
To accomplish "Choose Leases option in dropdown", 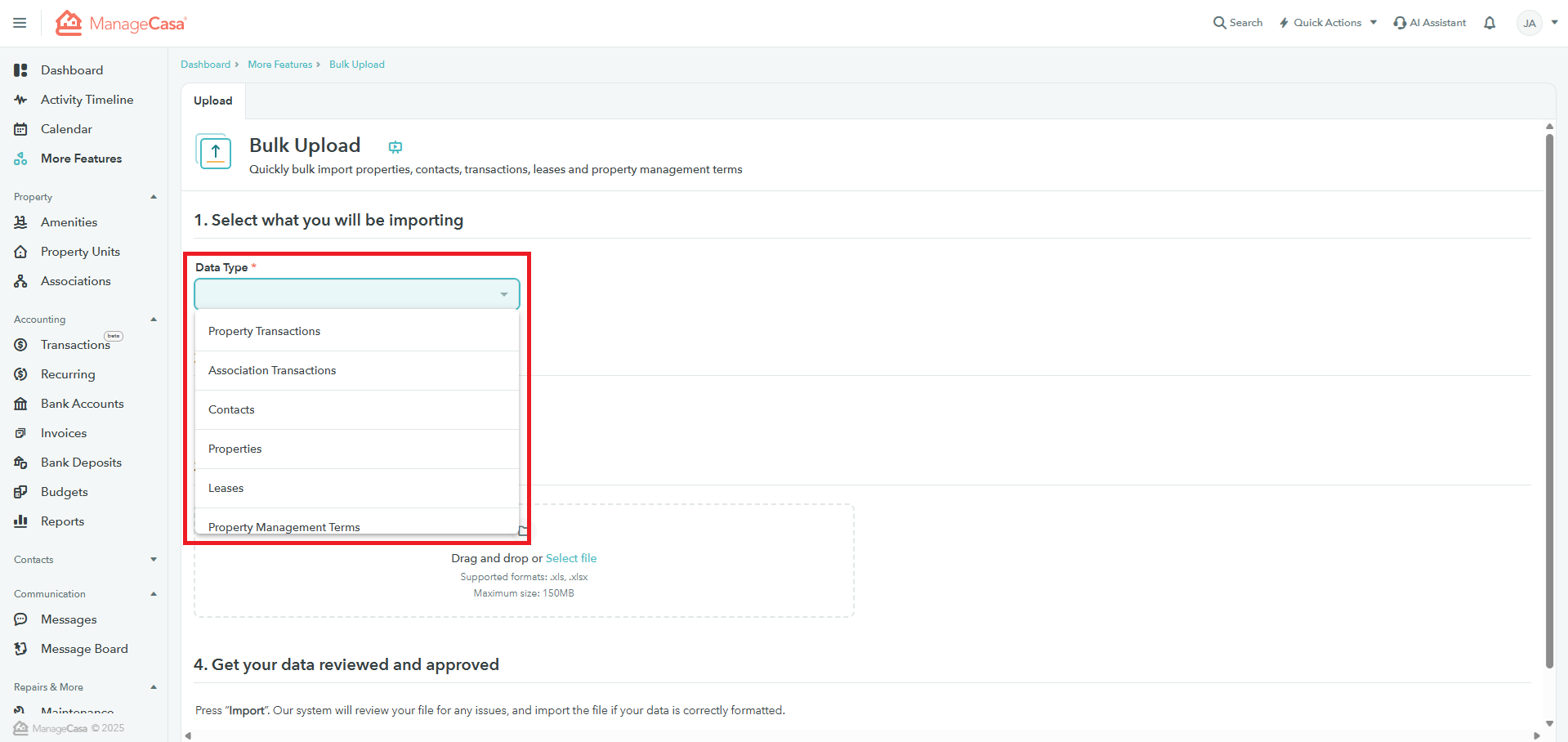I will tap(226, 488).
